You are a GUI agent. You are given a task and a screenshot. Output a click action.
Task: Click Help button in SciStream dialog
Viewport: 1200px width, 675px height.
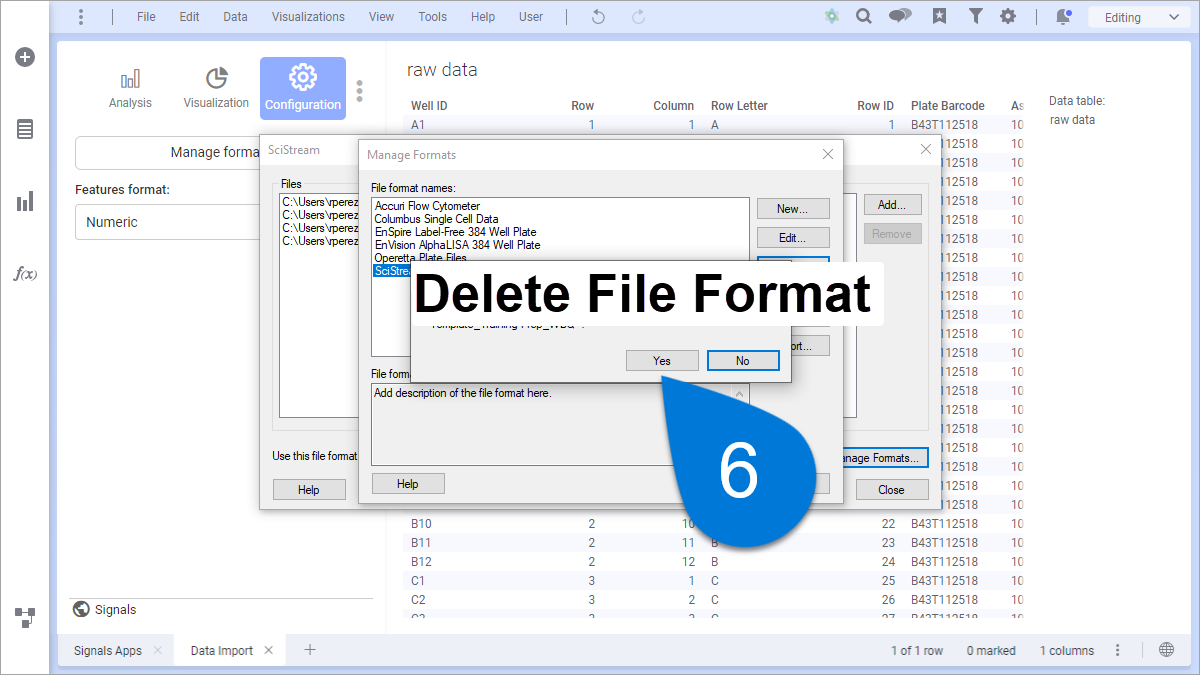[309, 490]
